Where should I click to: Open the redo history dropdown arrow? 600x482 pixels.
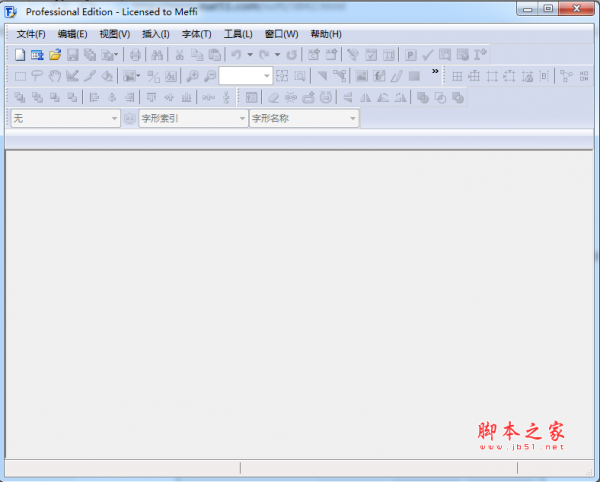tap(277, 55)
